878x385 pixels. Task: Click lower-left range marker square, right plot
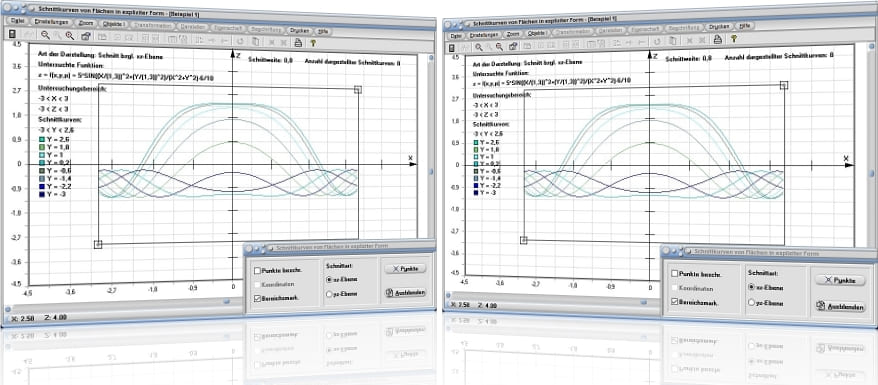coord(524,240)
